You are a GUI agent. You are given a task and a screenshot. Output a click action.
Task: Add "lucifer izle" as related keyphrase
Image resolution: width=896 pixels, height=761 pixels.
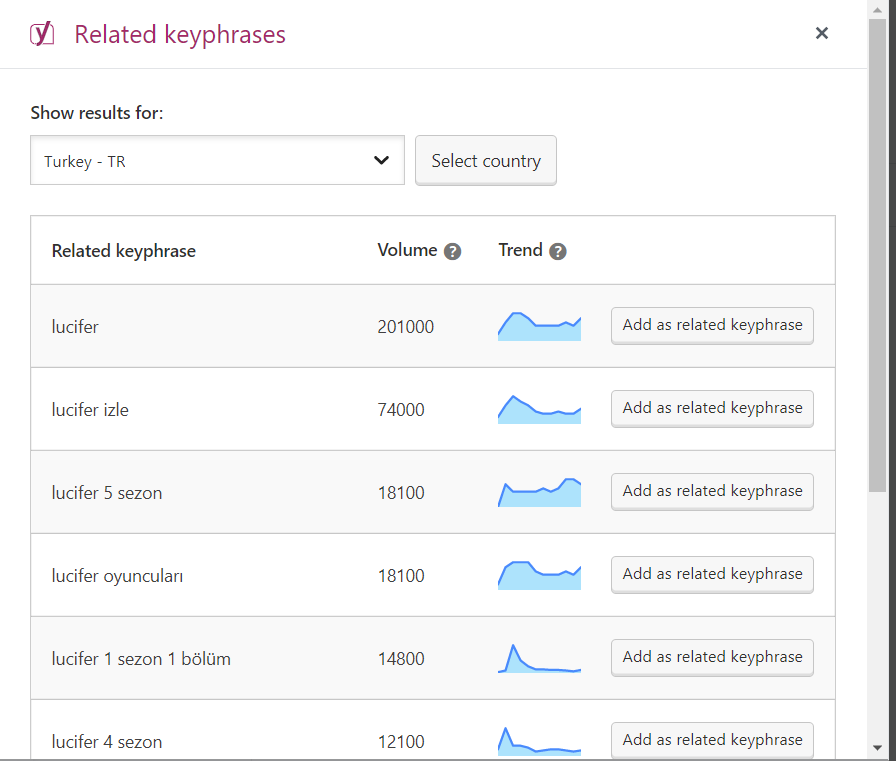[712, 408]
